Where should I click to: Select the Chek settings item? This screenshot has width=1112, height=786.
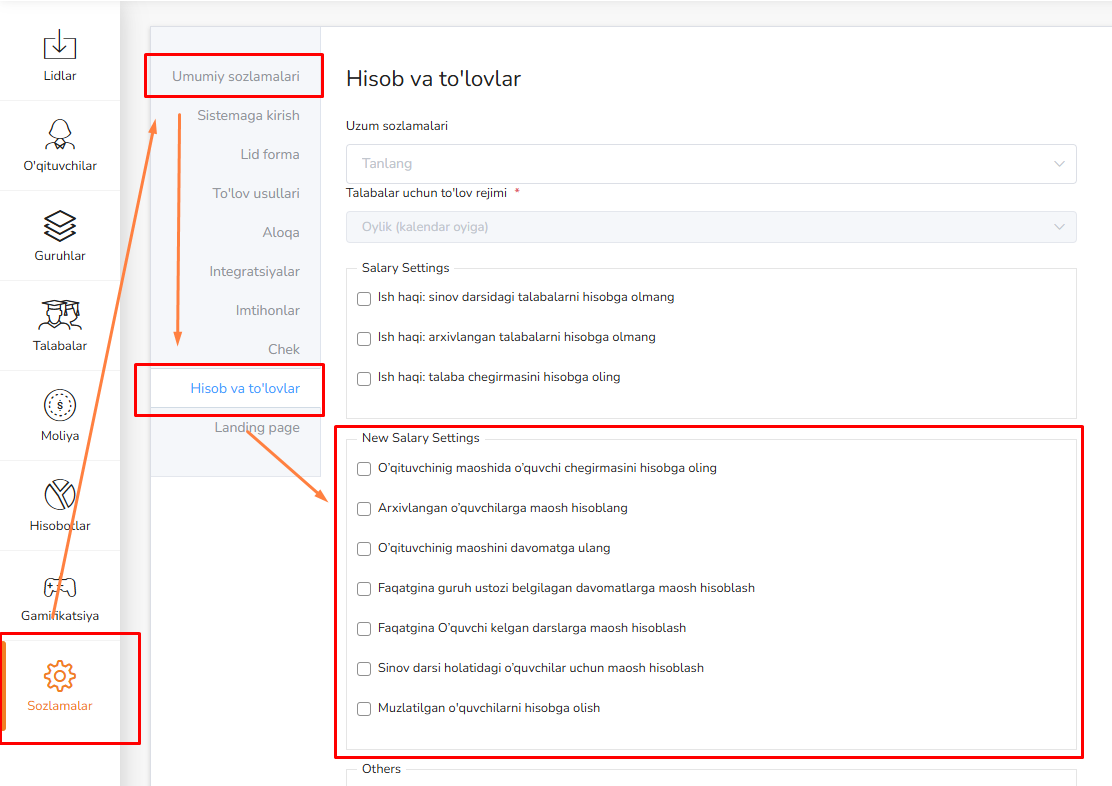pos(283,349)
